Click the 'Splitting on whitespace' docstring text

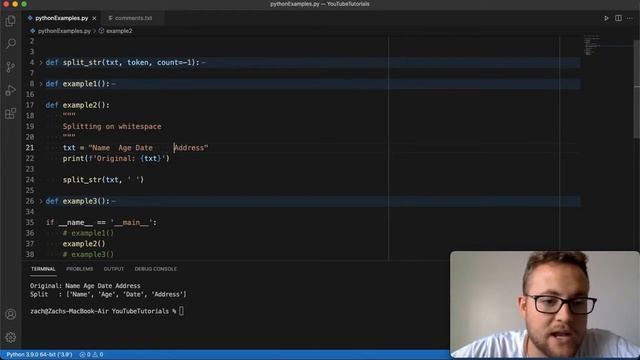112,127
